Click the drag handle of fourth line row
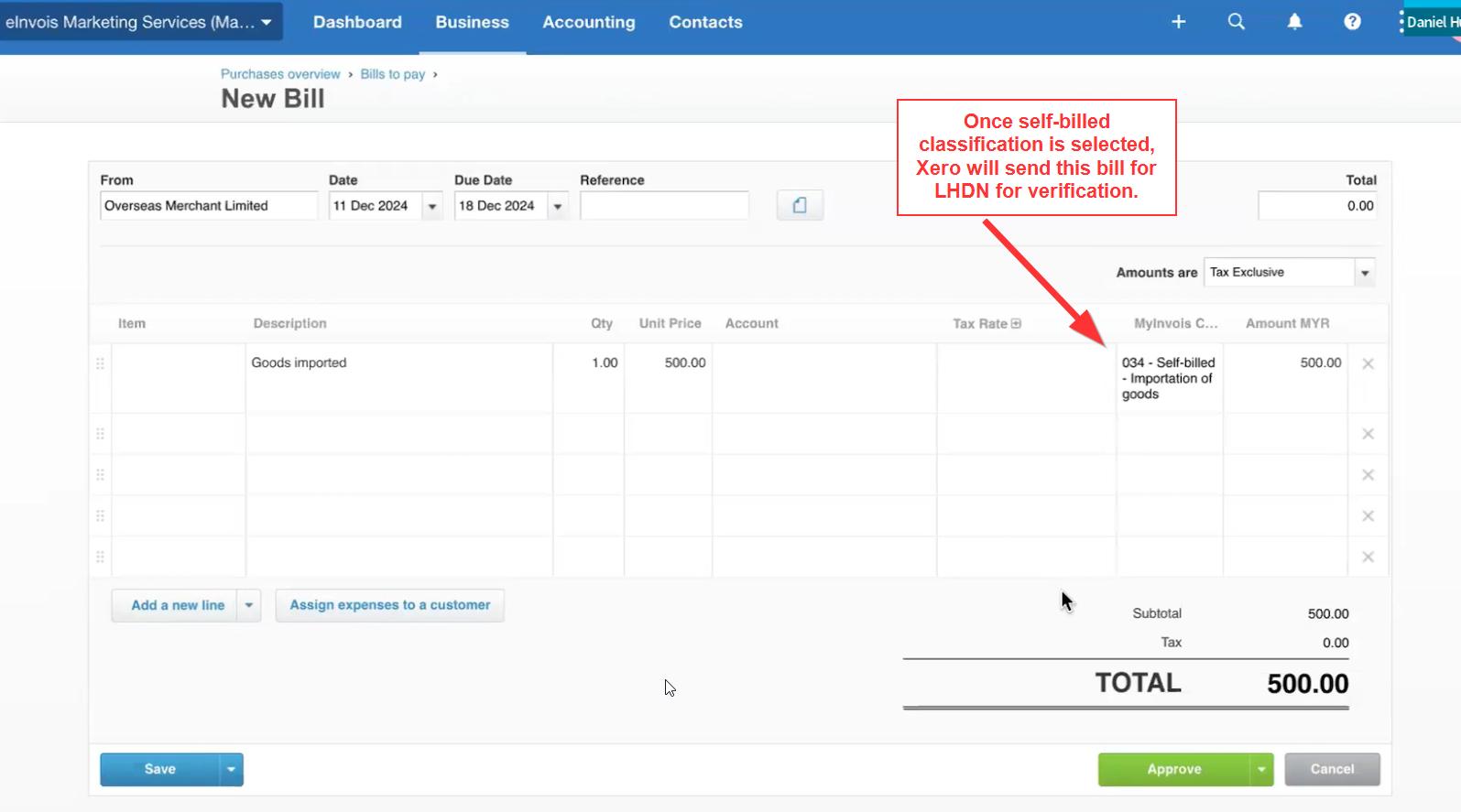 [x=100, y=516]
